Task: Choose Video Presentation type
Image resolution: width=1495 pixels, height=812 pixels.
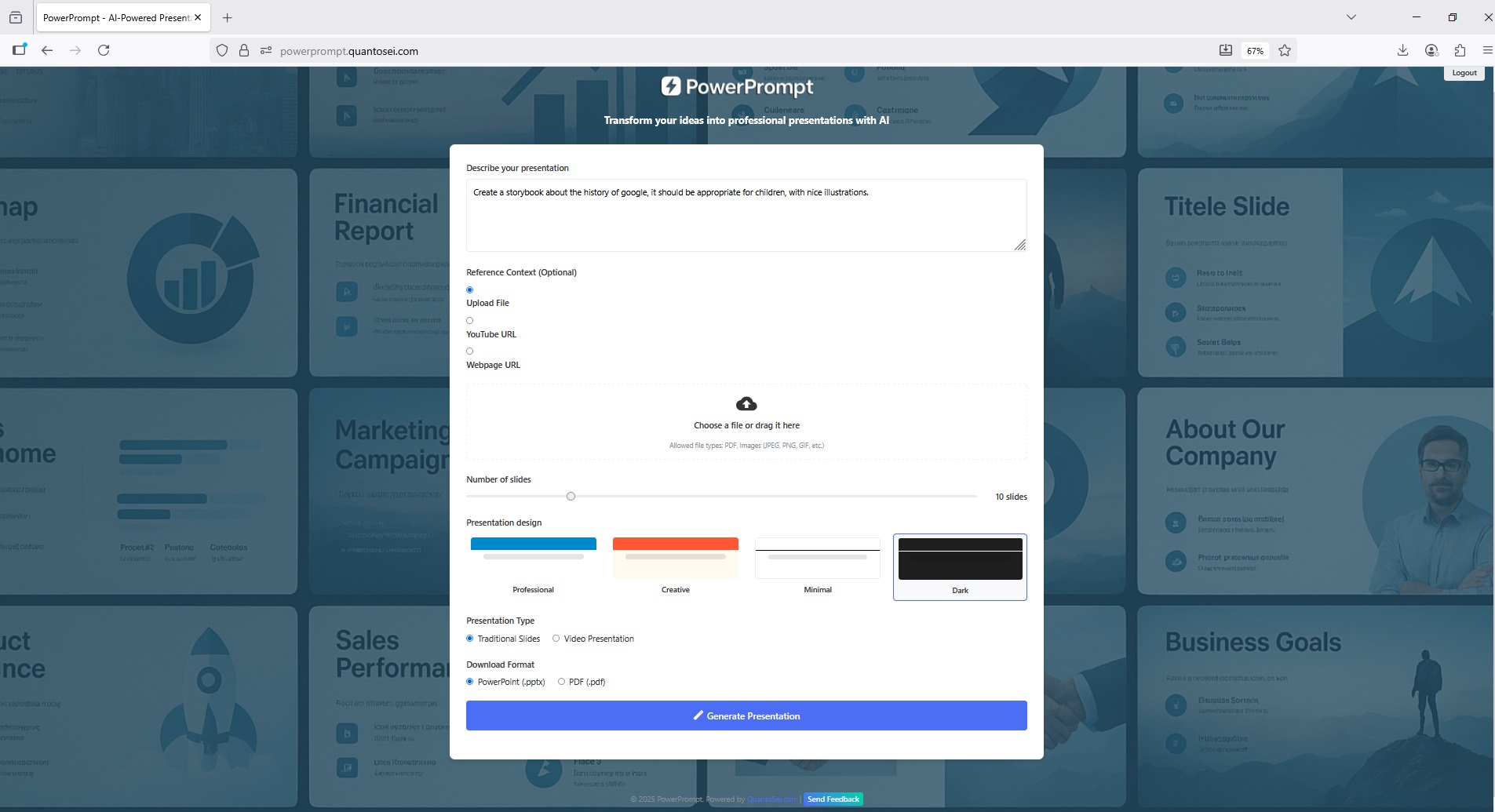Action: pos(556,639)
